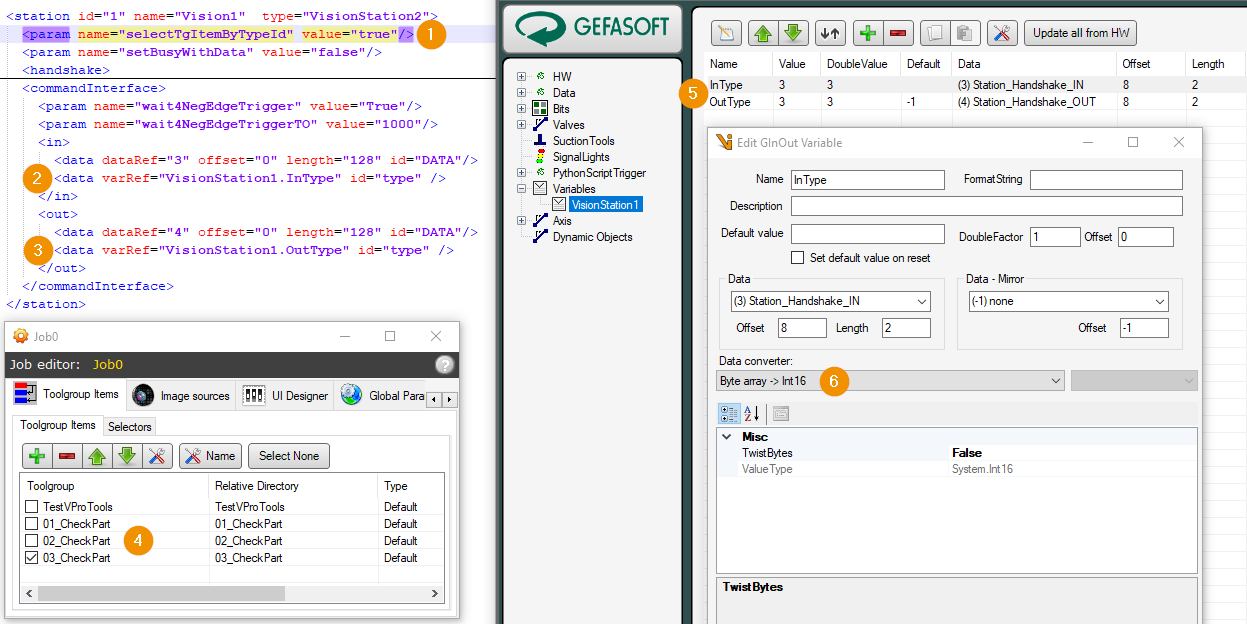Open the tools settings icon beside Update all from HW
The width and height of the screenshot is (1247, 624).
click(x=1002, y=32)
